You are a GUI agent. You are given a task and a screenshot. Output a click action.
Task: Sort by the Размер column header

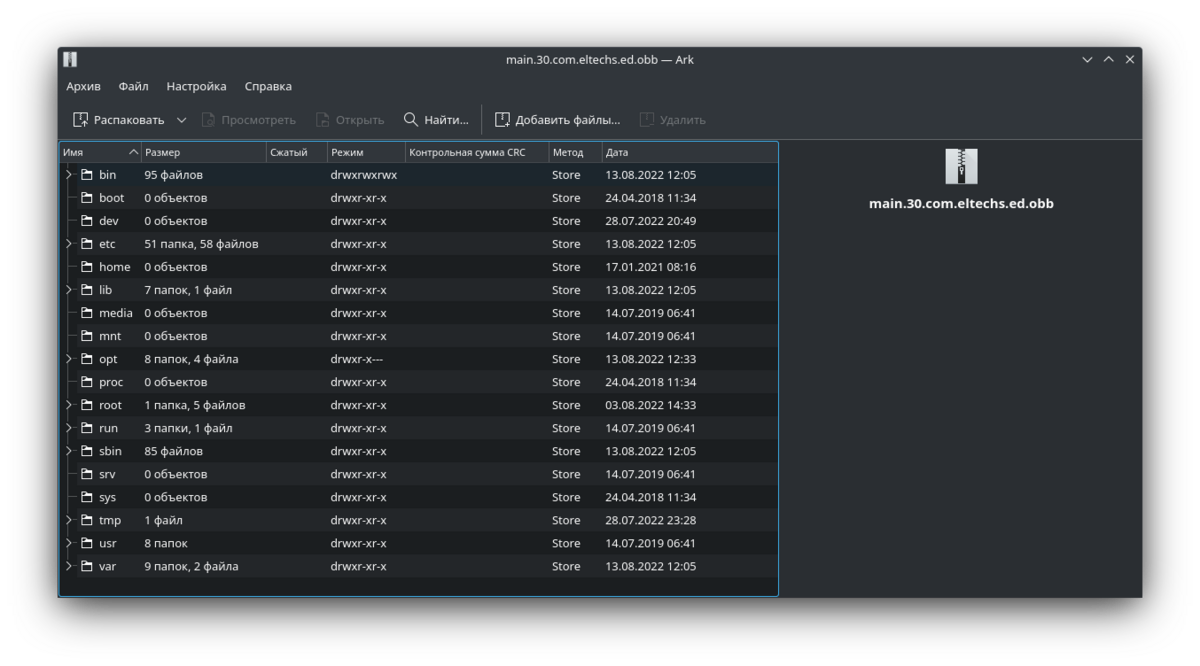click(200, 153)
